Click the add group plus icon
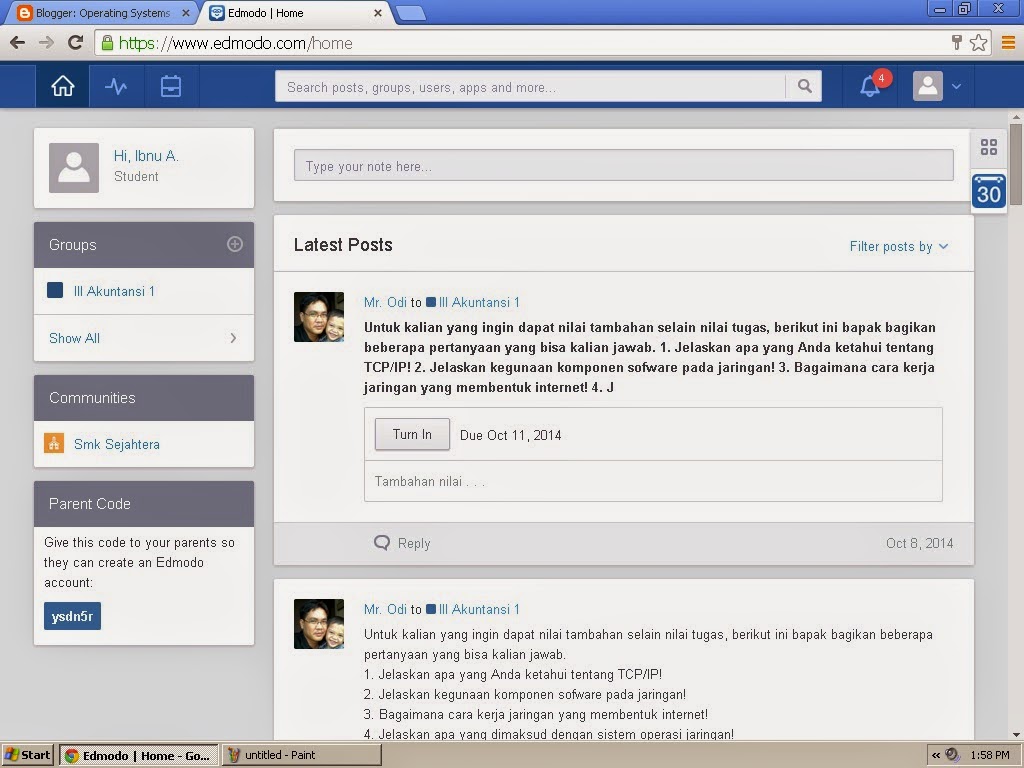The image size is (1024, 768). 234,244
